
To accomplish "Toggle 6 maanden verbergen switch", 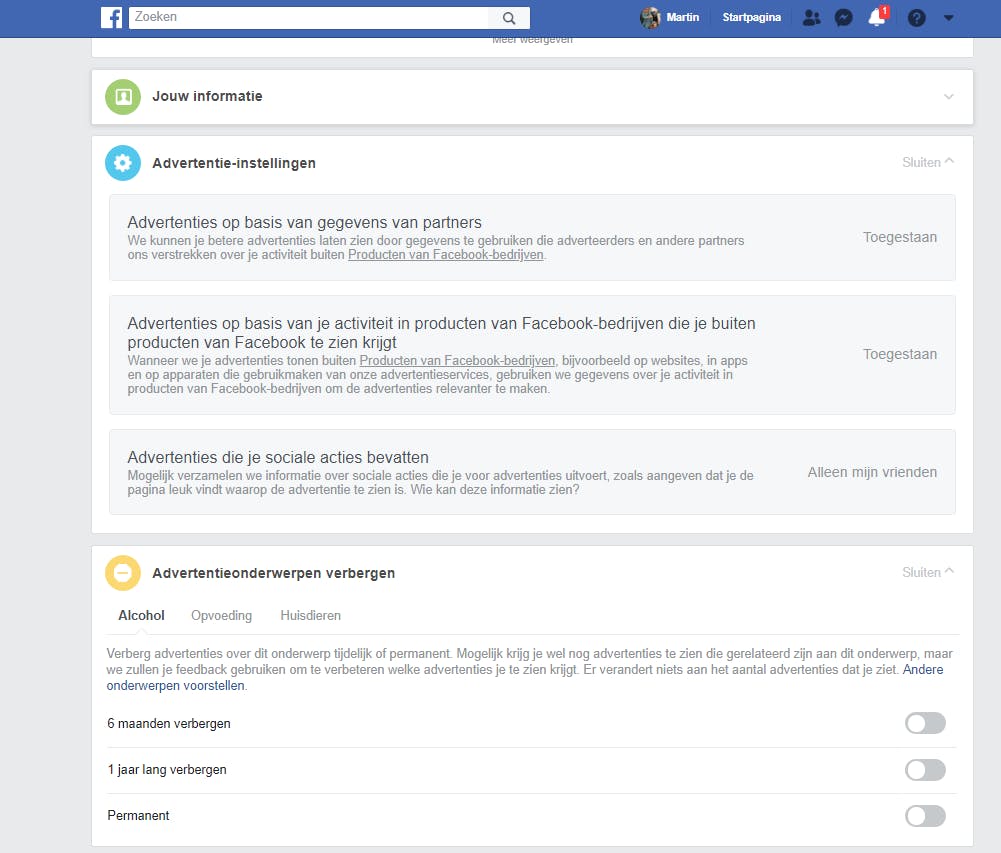I will coord(925,723).
